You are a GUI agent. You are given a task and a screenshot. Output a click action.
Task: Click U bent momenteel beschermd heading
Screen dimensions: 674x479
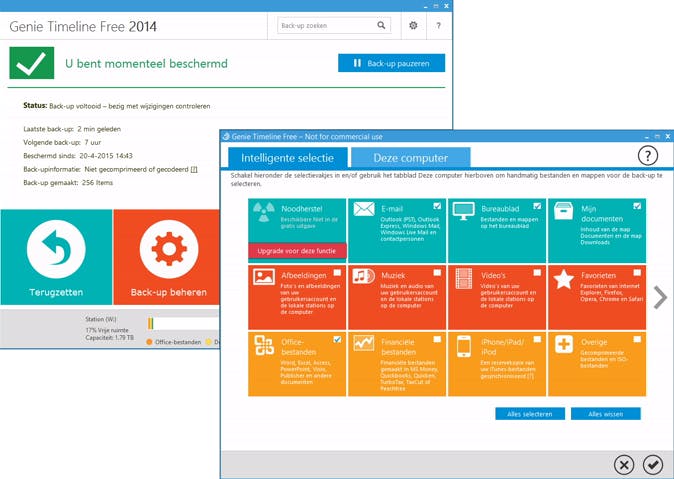146,64
